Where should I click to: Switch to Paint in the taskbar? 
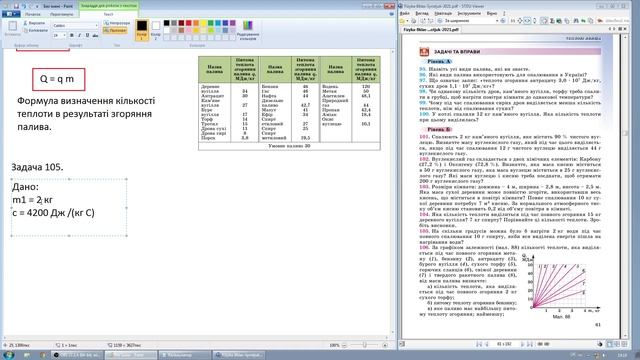tap(131, 355)
